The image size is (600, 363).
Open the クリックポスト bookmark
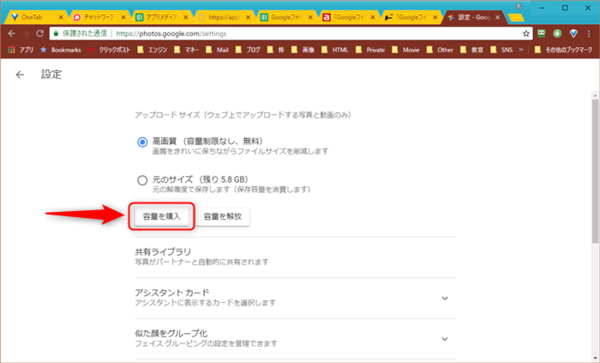[x=109, y=50]
